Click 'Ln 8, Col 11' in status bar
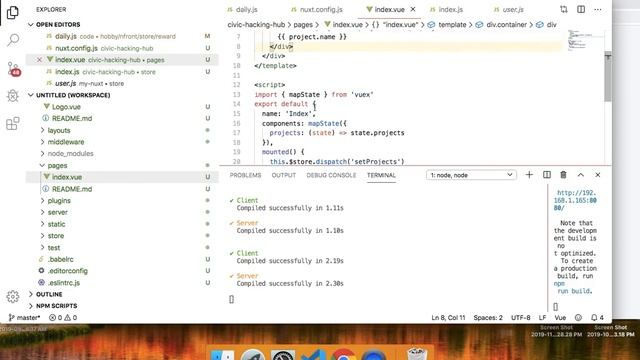 pos(448,317)
